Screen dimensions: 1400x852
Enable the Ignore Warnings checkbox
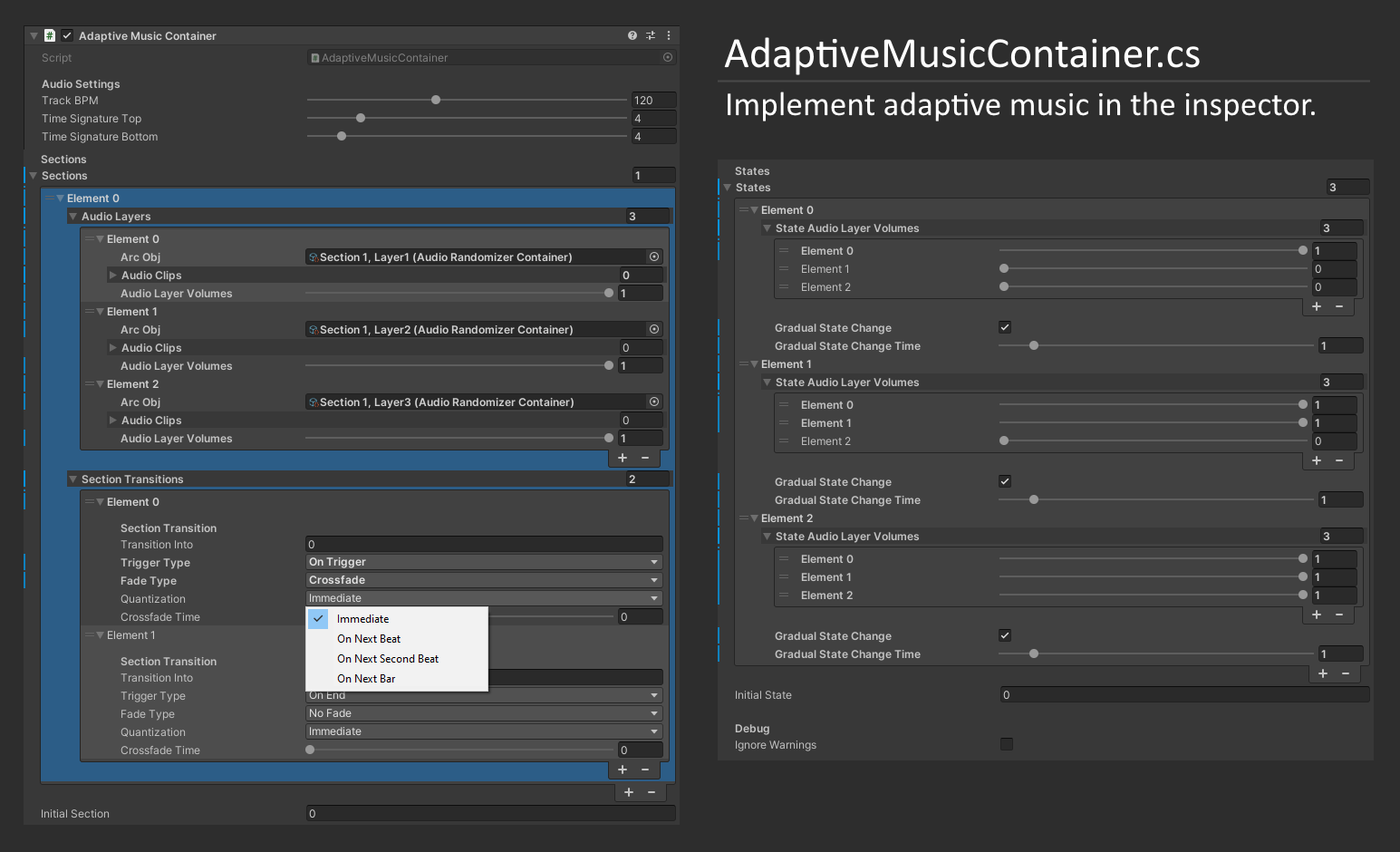coord(1006,744)
